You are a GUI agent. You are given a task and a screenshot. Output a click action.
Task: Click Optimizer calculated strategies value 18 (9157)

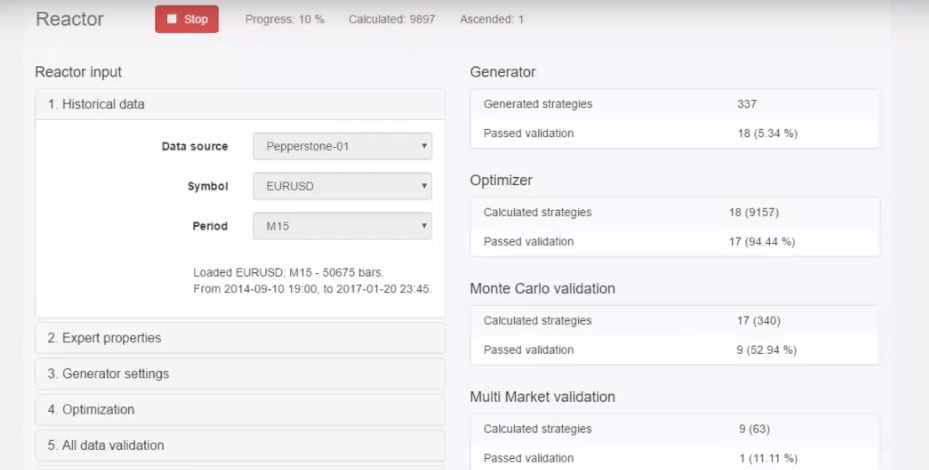pos(754,212)
